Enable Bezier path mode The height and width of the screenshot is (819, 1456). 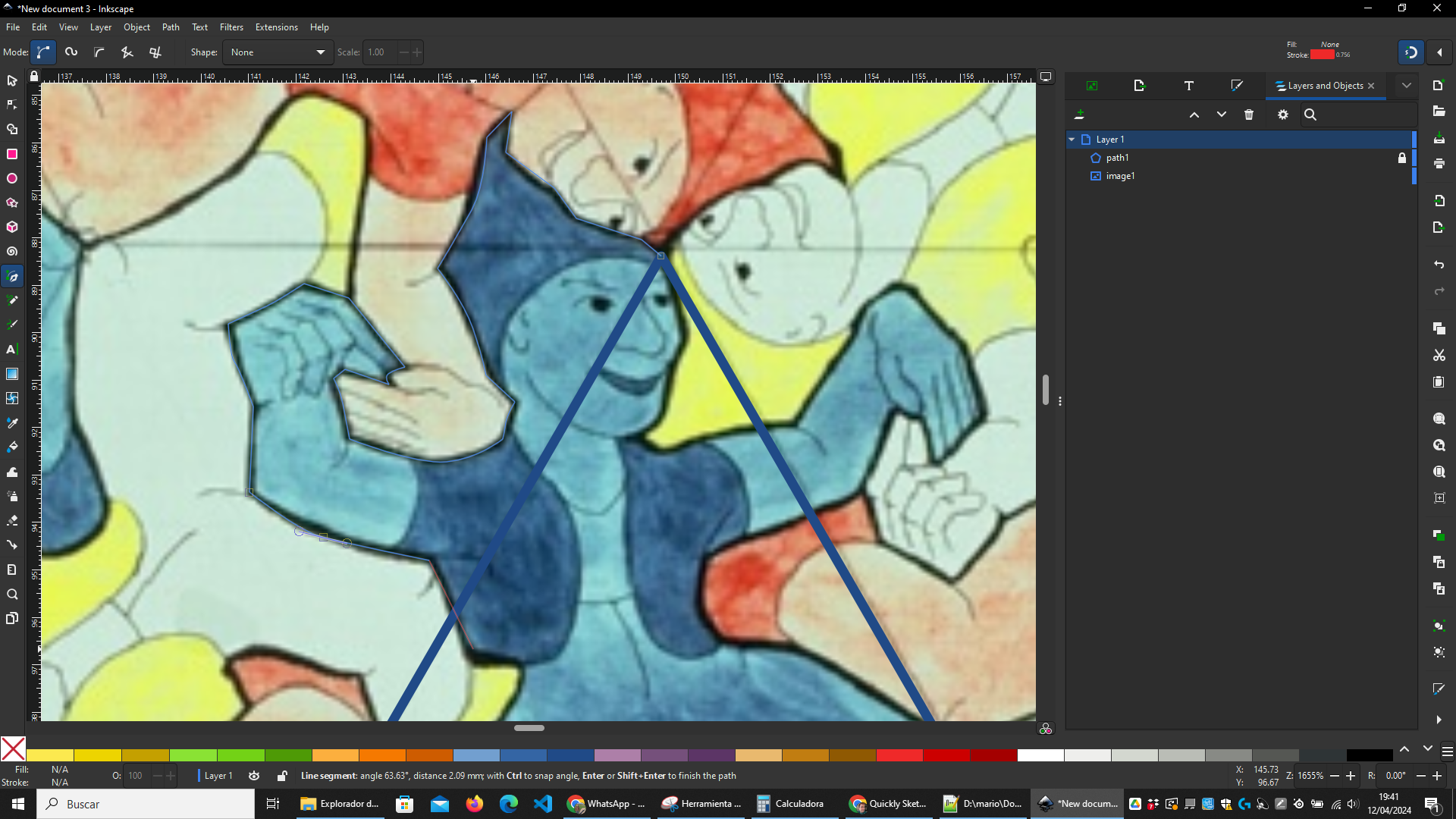(x=43, y=52)
